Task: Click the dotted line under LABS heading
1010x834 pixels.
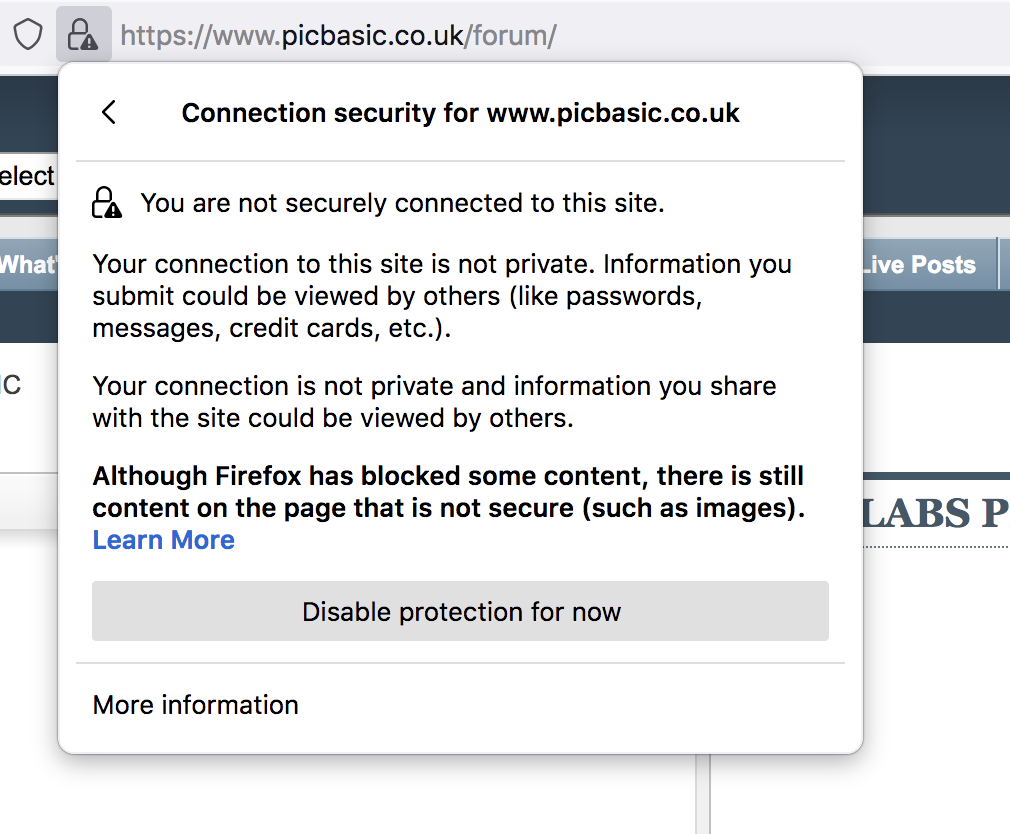Action: click(x=935, y=547)
